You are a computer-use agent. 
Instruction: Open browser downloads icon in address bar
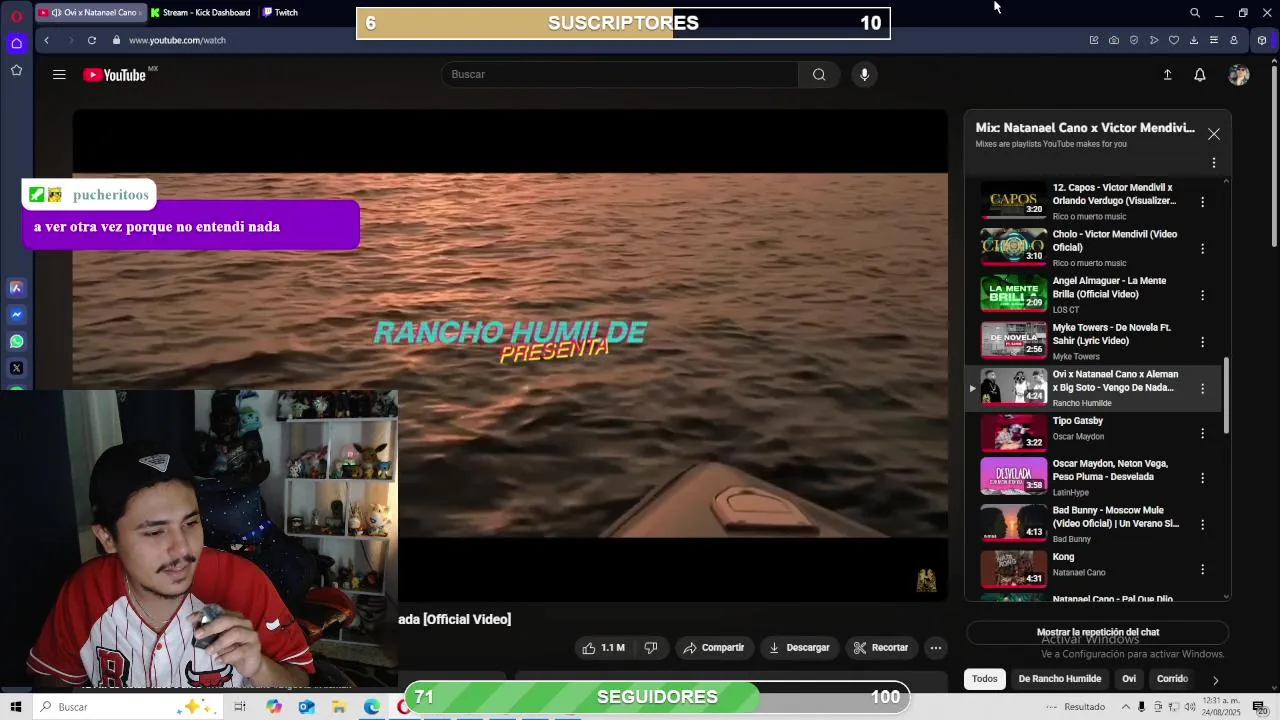click(x=1194, y=40)
